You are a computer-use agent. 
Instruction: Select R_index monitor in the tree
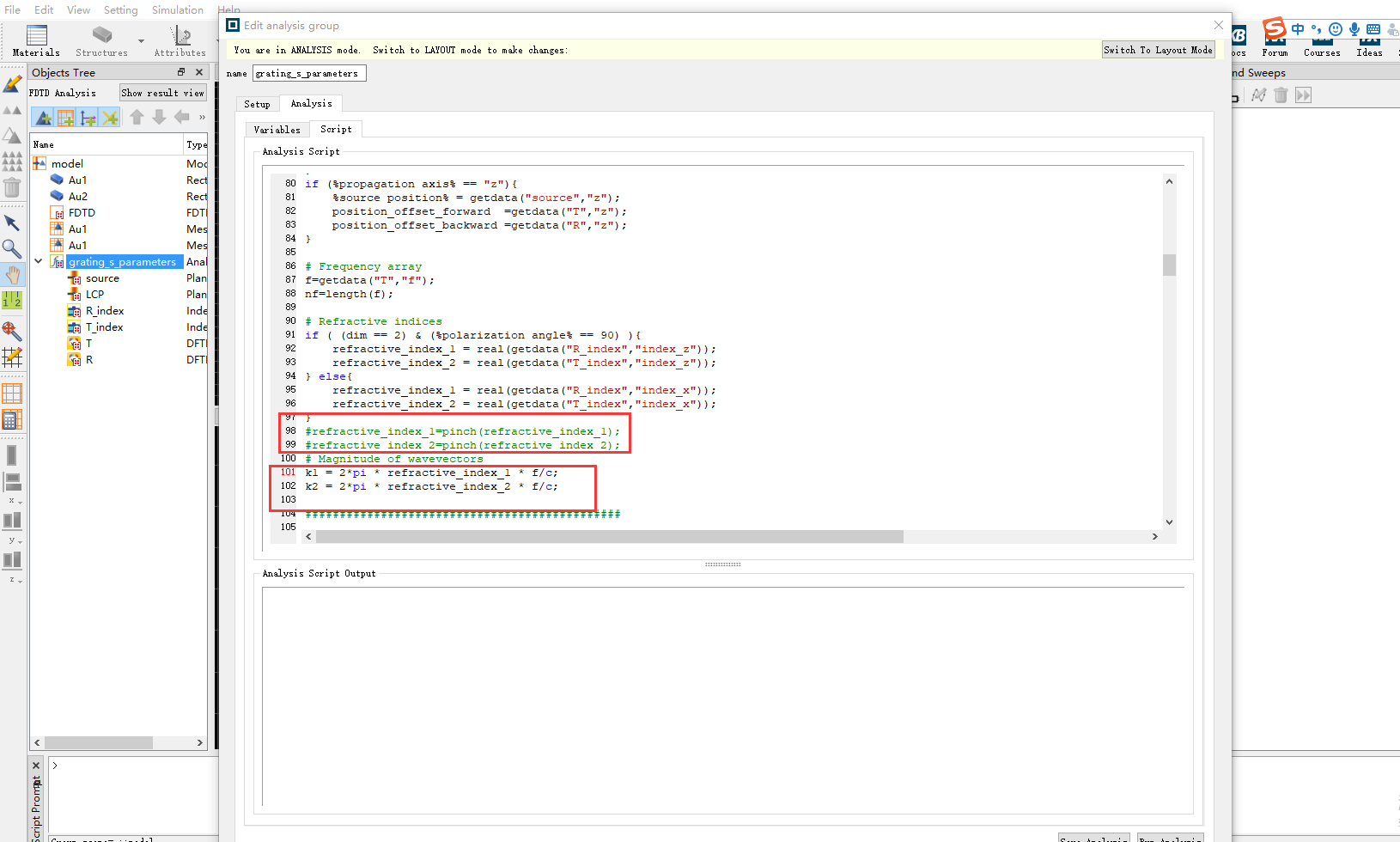coord(105,310)
